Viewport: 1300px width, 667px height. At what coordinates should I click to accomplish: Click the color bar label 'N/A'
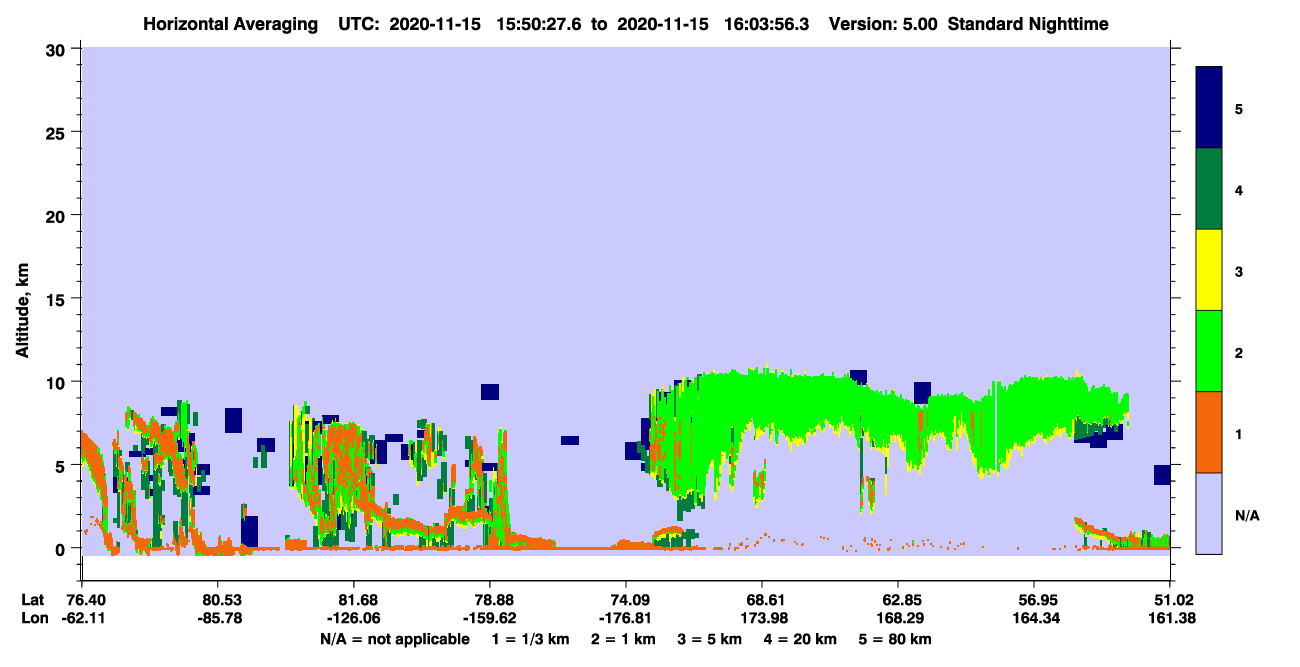click(1247, 515)
